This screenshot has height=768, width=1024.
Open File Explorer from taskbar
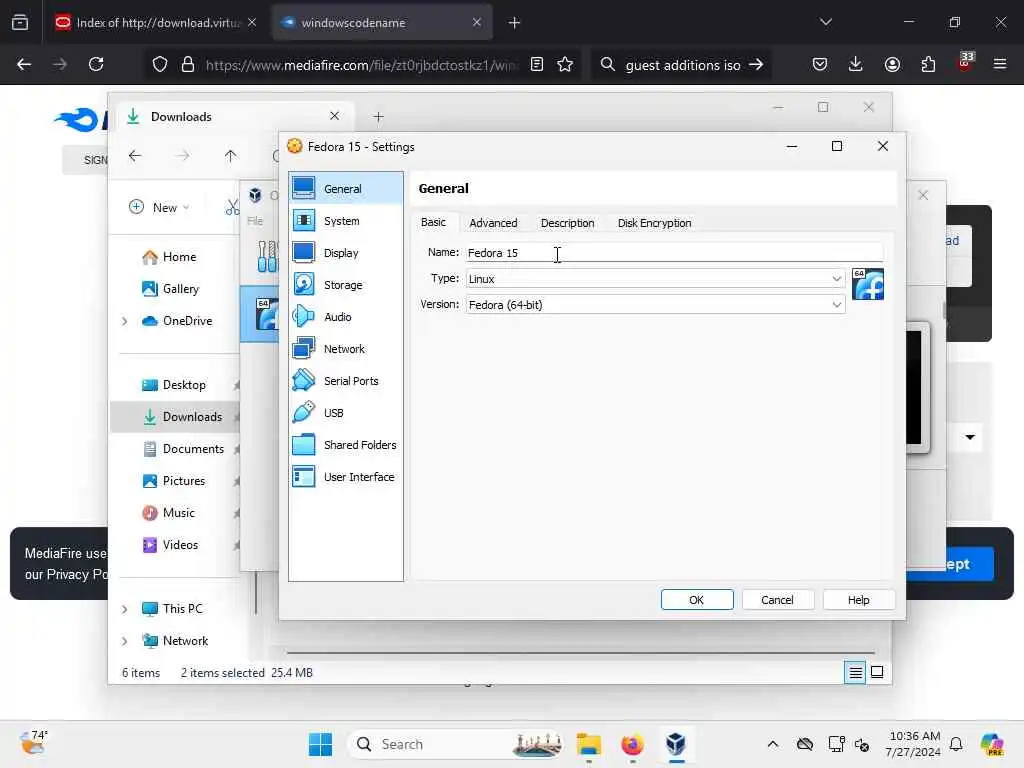coord(588,744)
